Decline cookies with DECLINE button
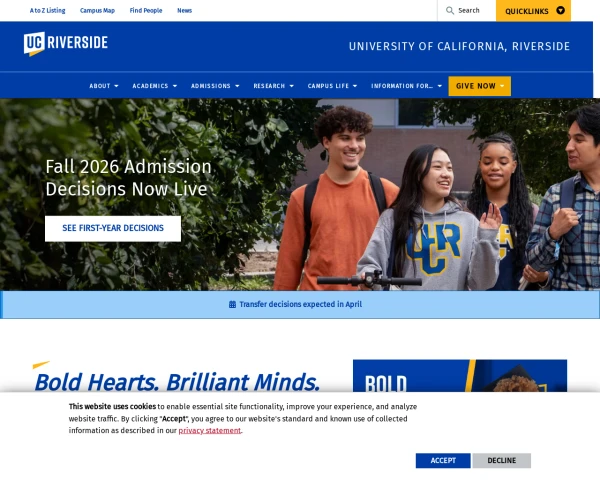Image resolution: width=600 pixels, height=480 pixels. point(502,460)
